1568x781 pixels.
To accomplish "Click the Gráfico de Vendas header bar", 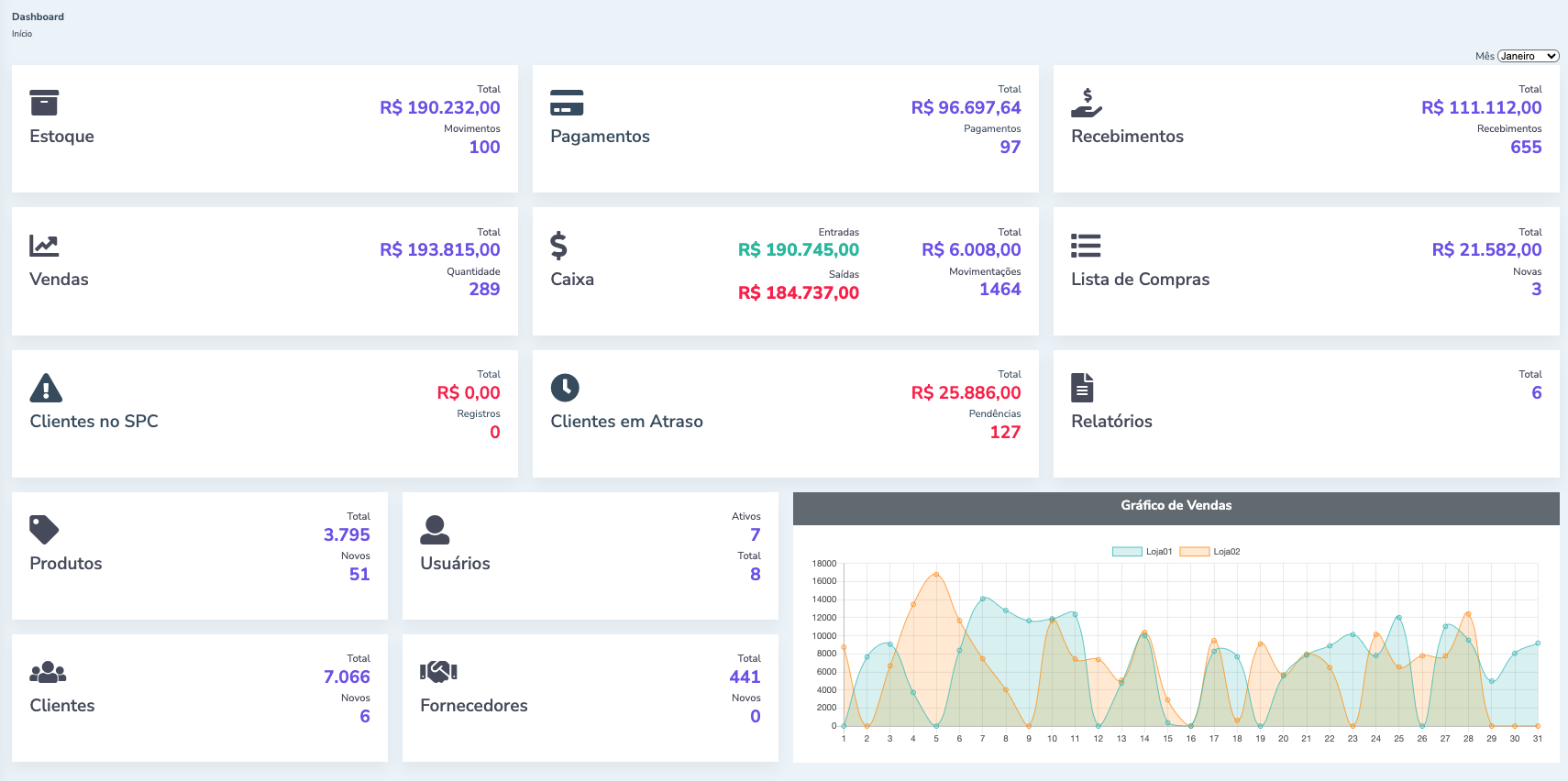I will (x=1176, y=506).
